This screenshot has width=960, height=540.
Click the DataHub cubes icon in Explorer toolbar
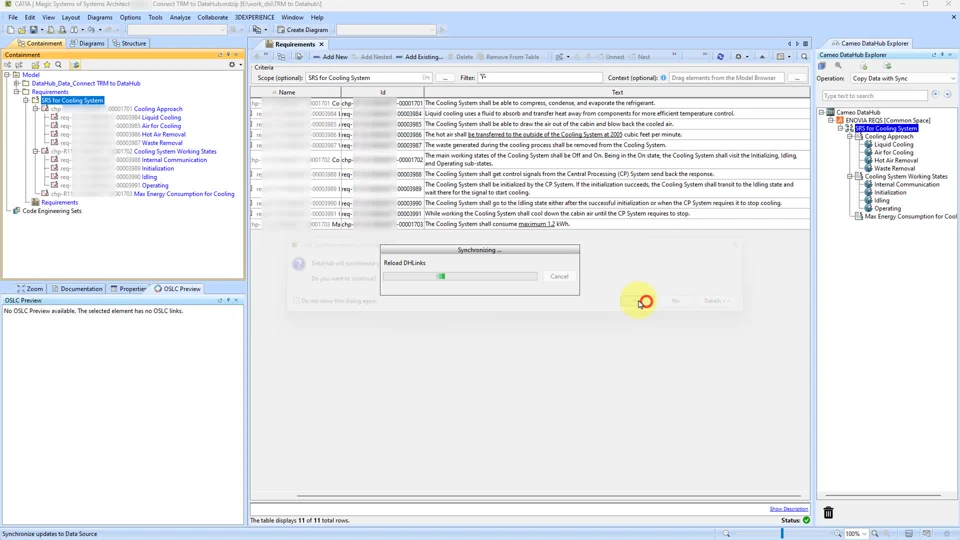click(822, 66)
